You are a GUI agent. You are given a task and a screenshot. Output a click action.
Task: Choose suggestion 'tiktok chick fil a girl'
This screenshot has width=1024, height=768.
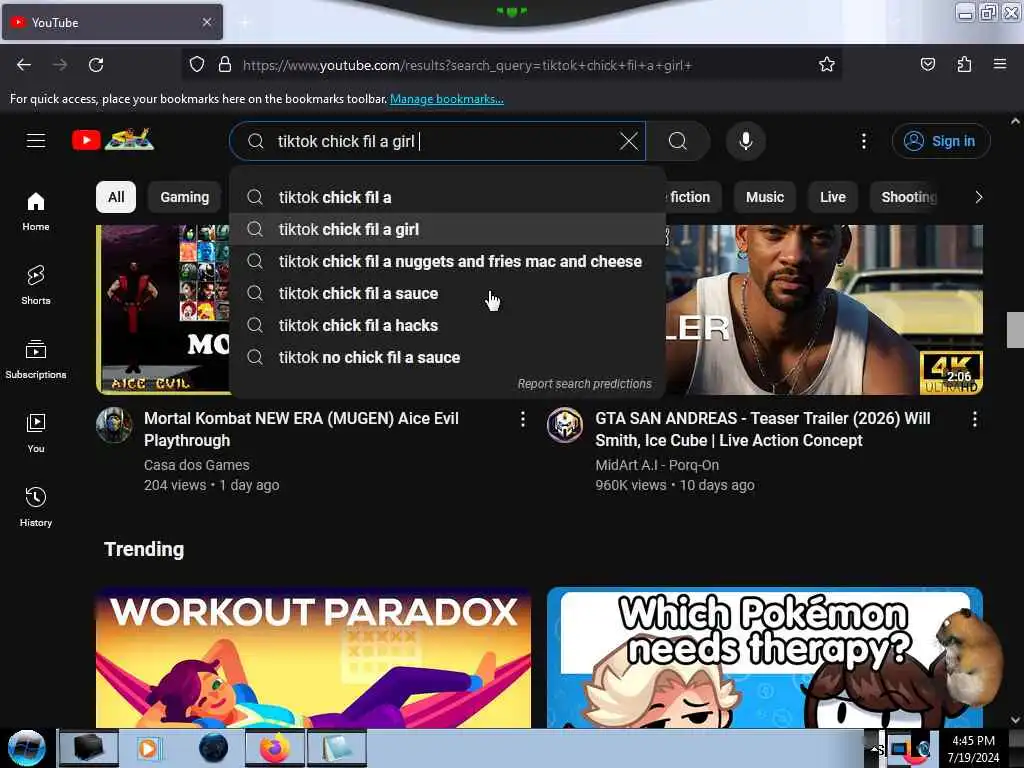pos(447,229)
